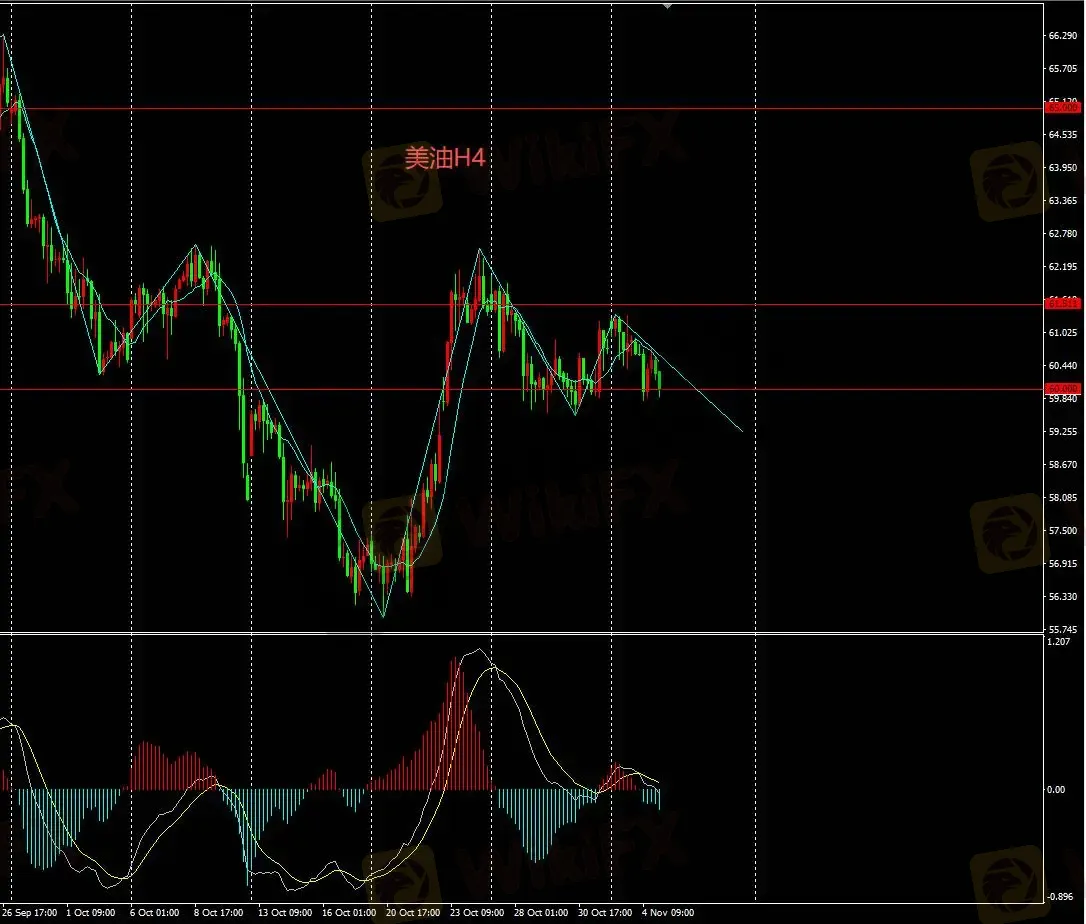Click the 58.085 price label

click(1063, 497)
